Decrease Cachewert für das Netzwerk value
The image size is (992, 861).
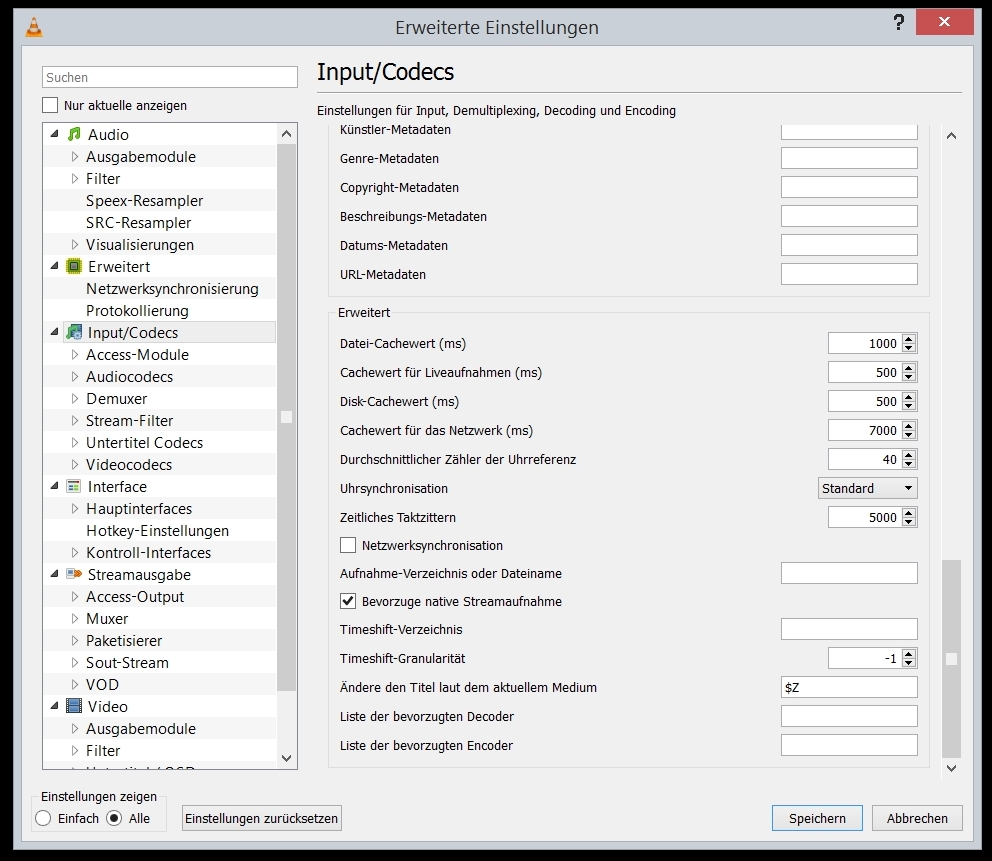click(909, 435)
